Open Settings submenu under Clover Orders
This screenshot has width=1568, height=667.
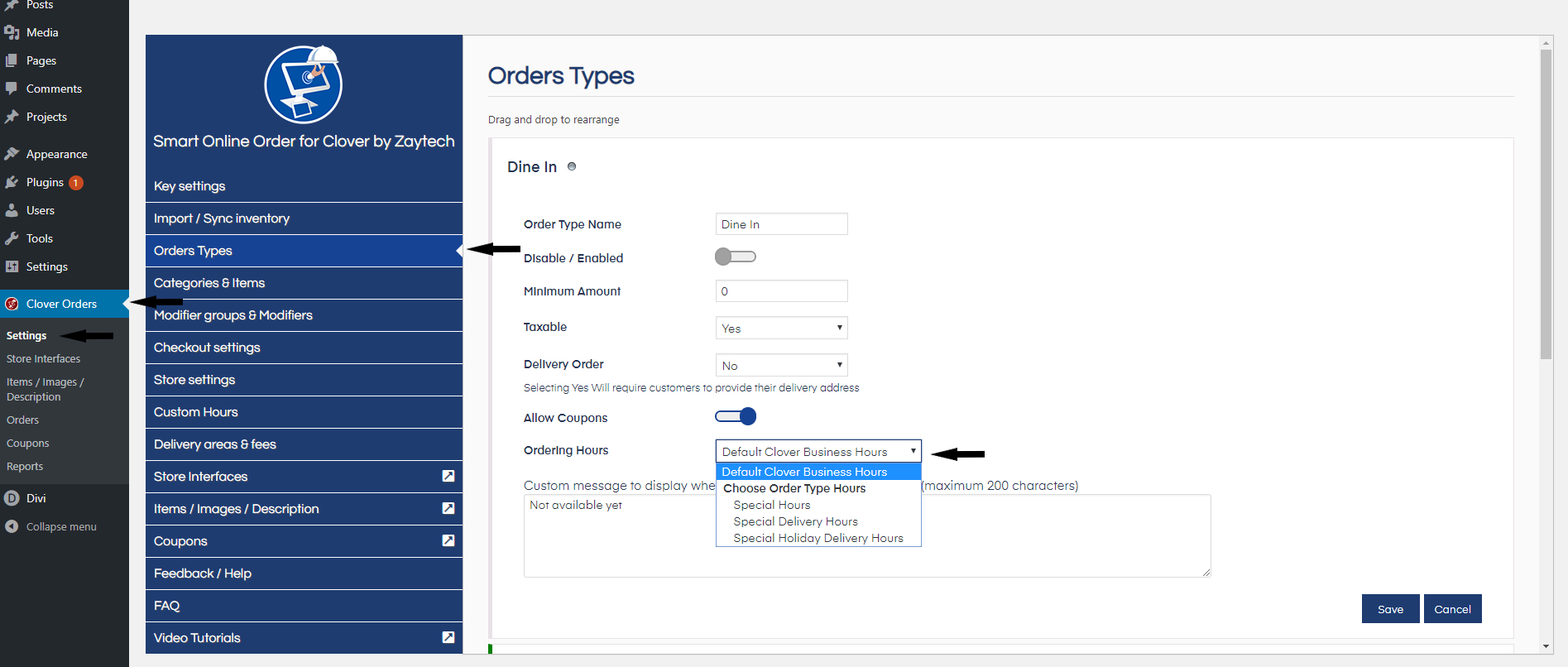26,335
